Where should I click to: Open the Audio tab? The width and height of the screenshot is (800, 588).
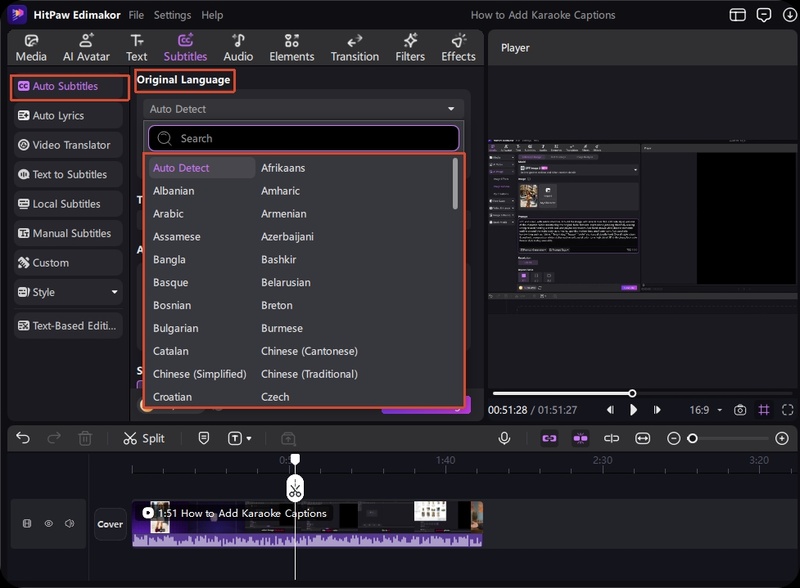coord(238,47)
